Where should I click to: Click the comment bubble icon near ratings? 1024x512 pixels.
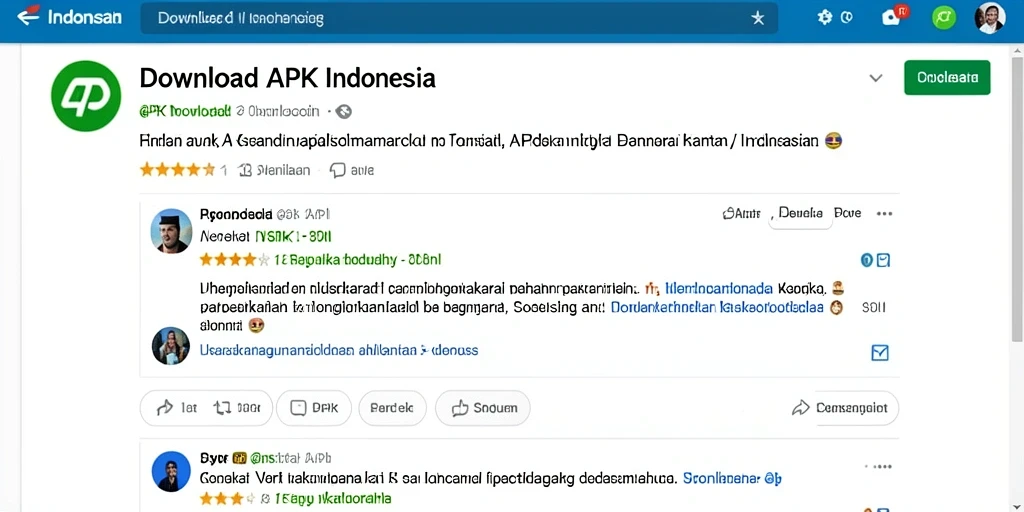coord(338,170)
